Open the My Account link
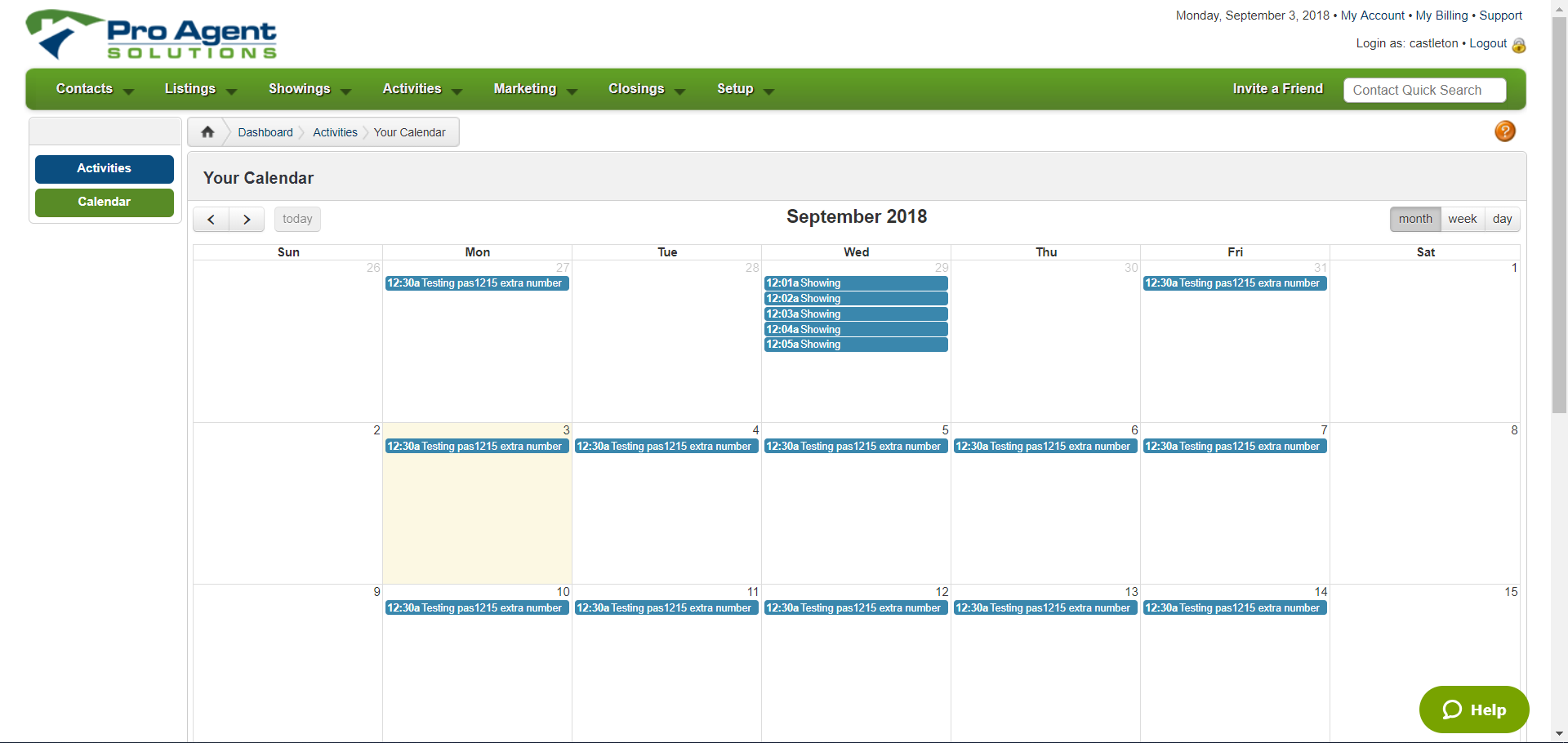 click(x=1373, y=16)
